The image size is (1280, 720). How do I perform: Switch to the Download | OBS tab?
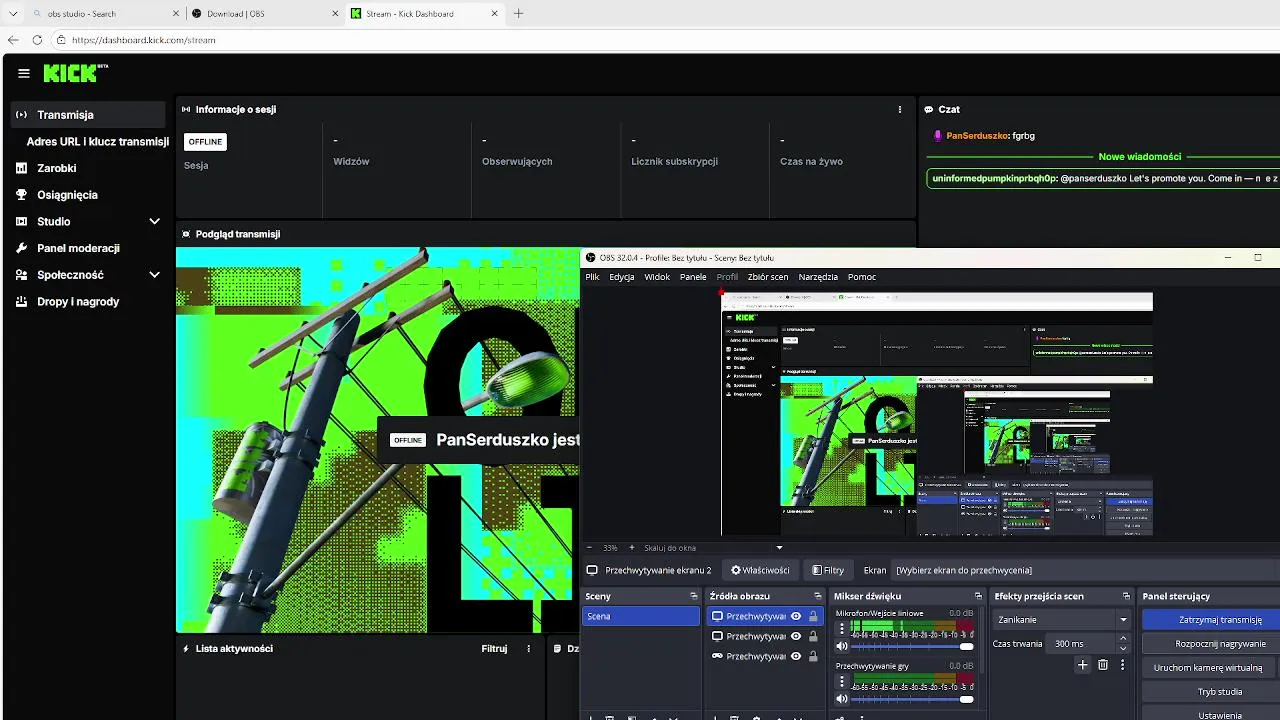point(263,14)
